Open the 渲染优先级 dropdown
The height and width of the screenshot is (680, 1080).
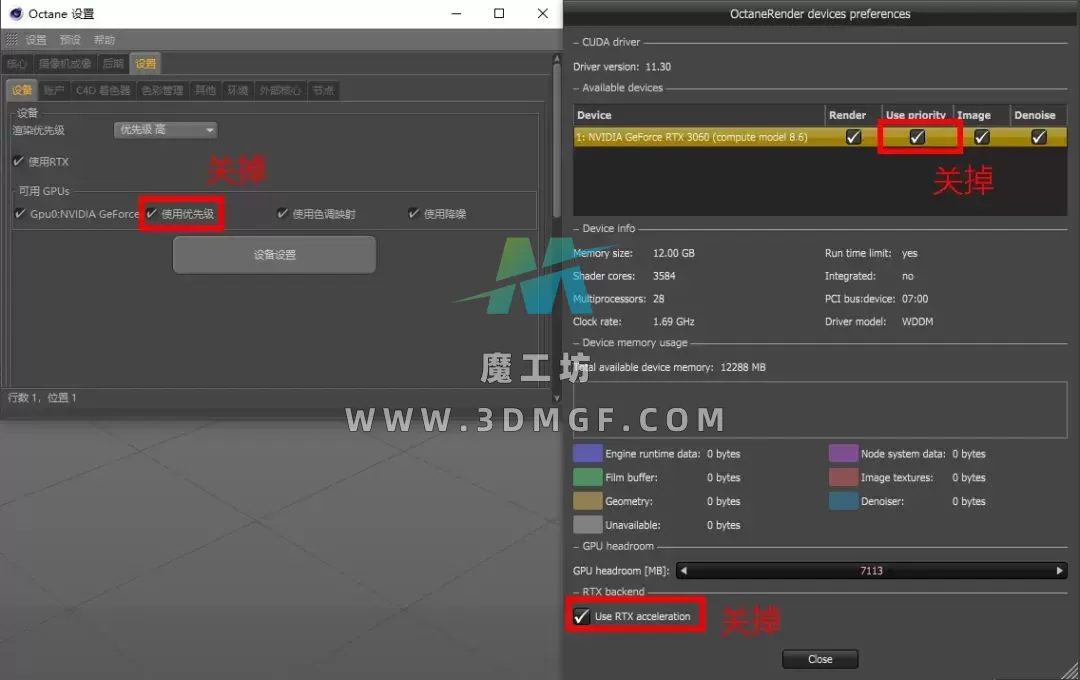click(x=166, y=130)
